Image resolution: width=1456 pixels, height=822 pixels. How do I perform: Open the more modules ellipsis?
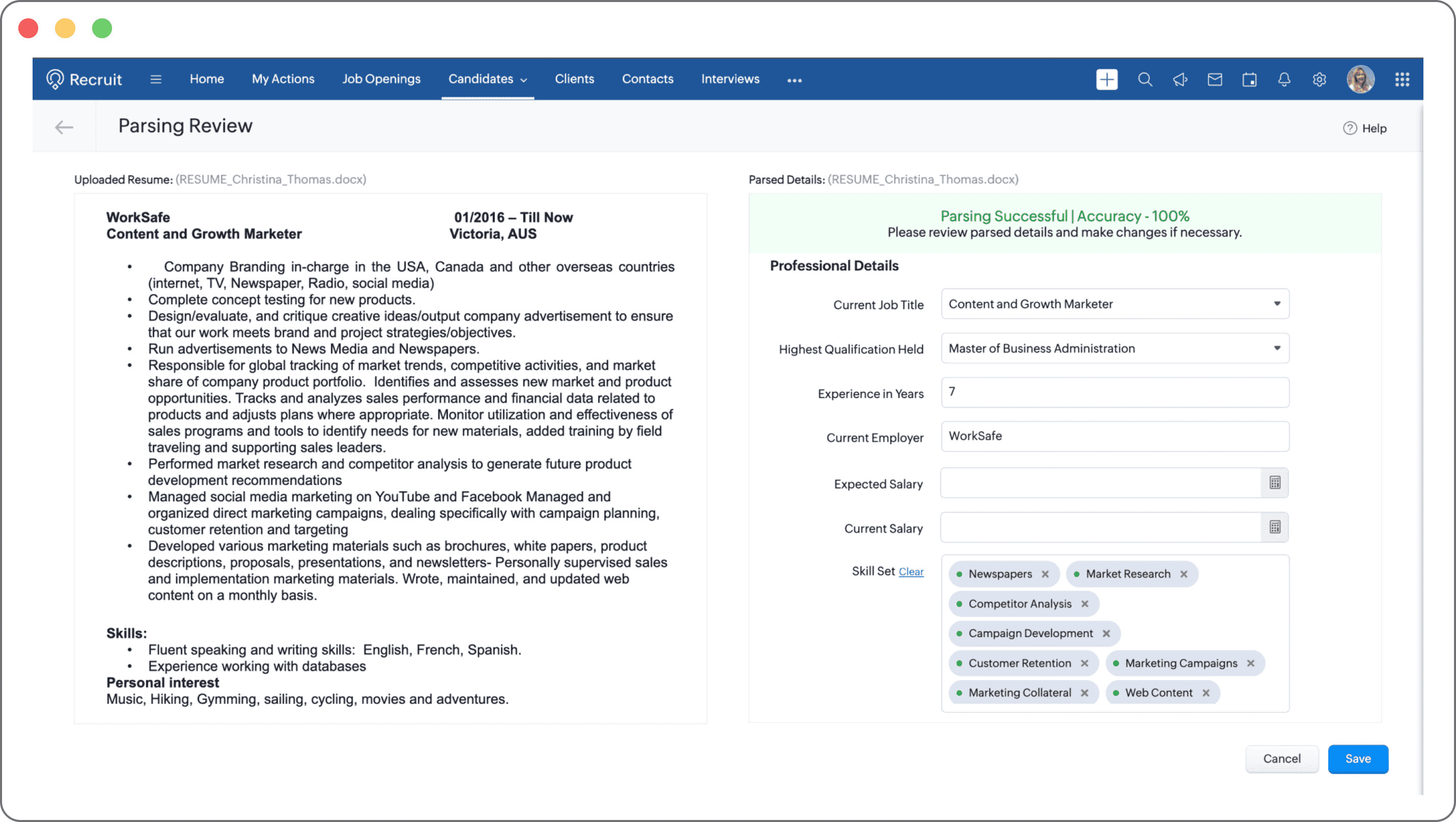pos(794,80)
